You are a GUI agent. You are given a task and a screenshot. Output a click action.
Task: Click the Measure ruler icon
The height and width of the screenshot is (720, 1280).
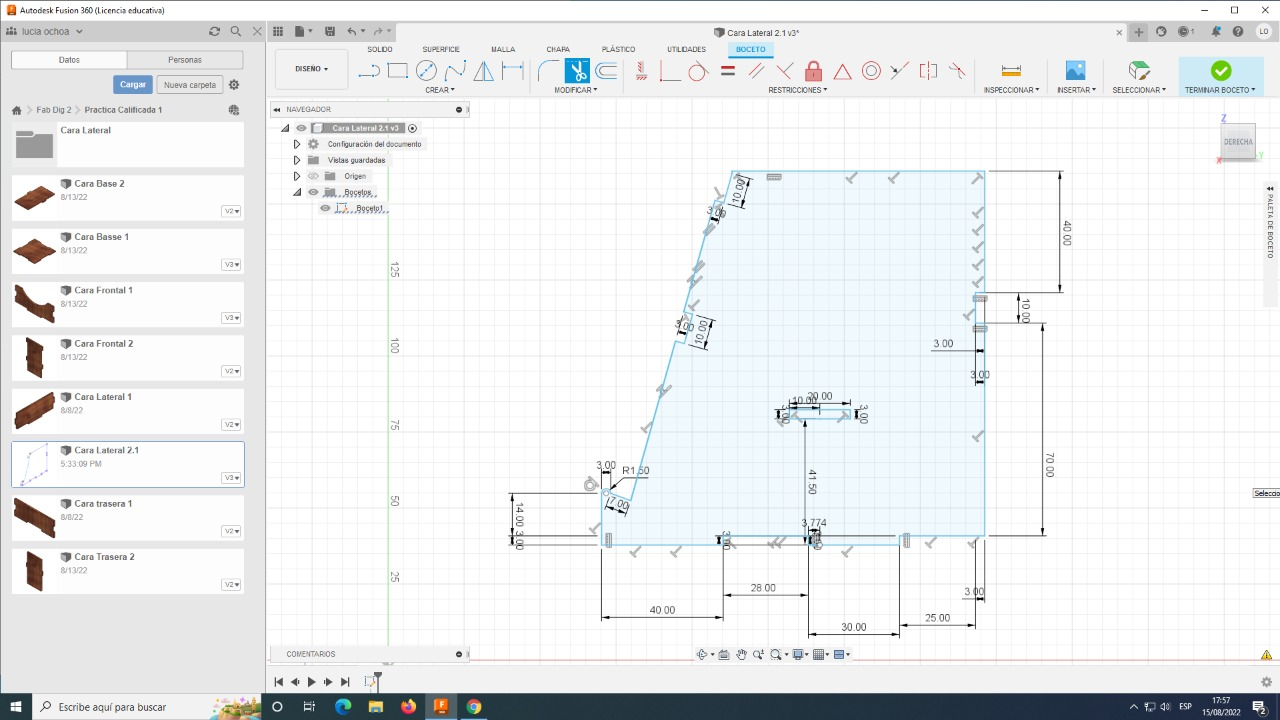(1011, 71)
